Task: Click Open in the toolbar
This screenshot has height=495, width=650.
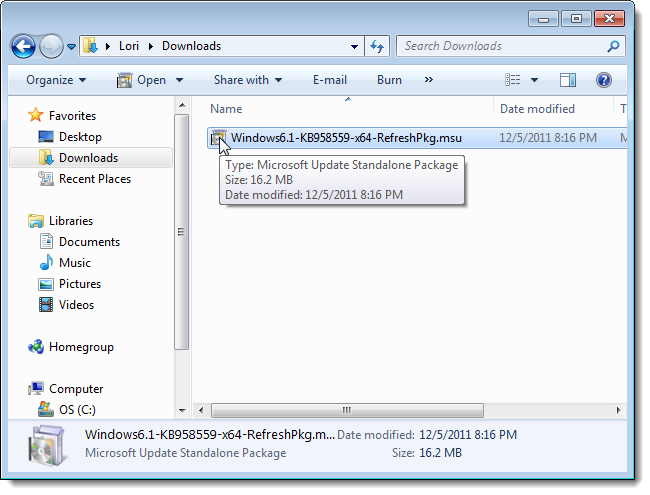Action: (x=141, y=80)
